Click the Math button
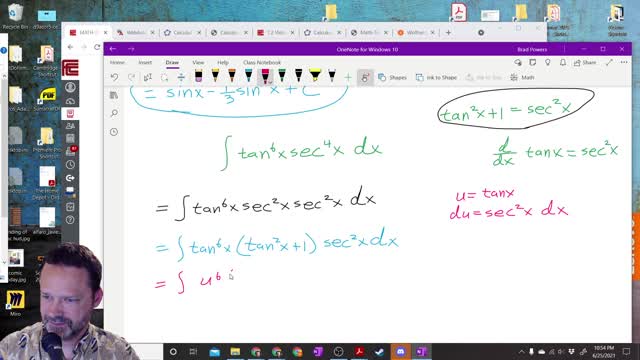 522,77
